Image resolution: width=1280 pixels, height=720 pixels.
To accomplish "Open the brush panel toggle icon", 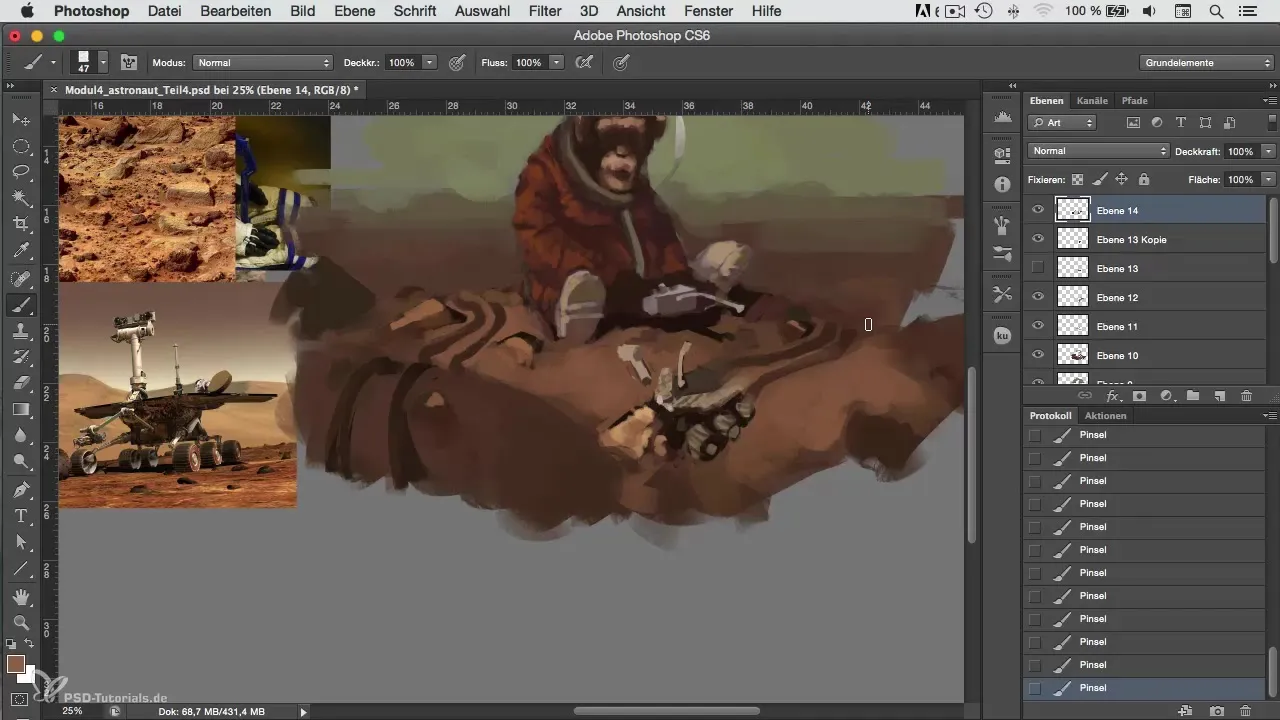I will (129, 62).
